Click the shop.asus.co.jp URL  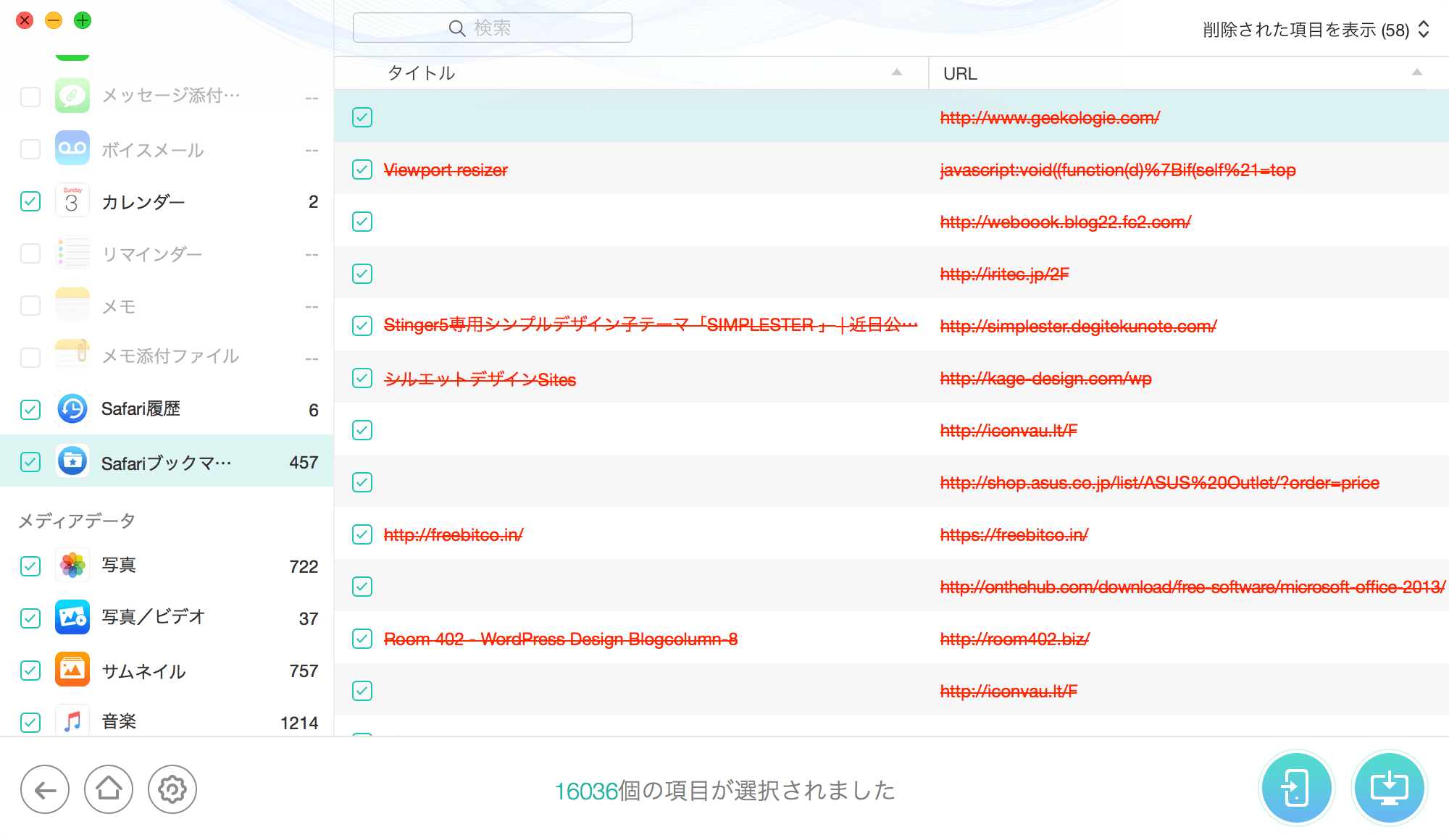point(1159,483)
